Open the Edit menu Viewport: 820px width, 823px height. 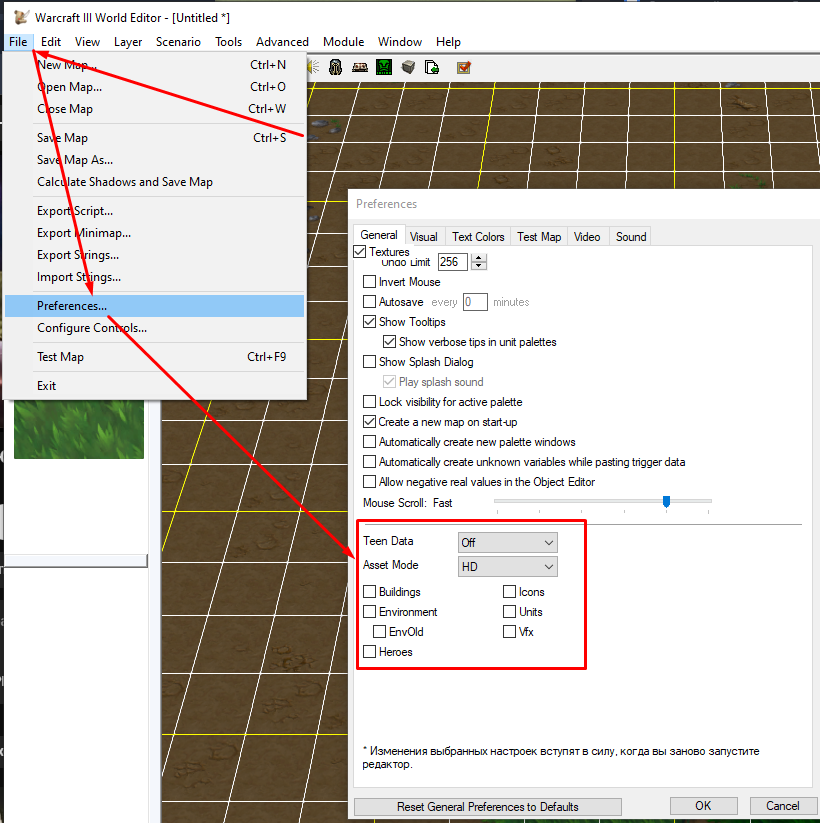[51, 41]
